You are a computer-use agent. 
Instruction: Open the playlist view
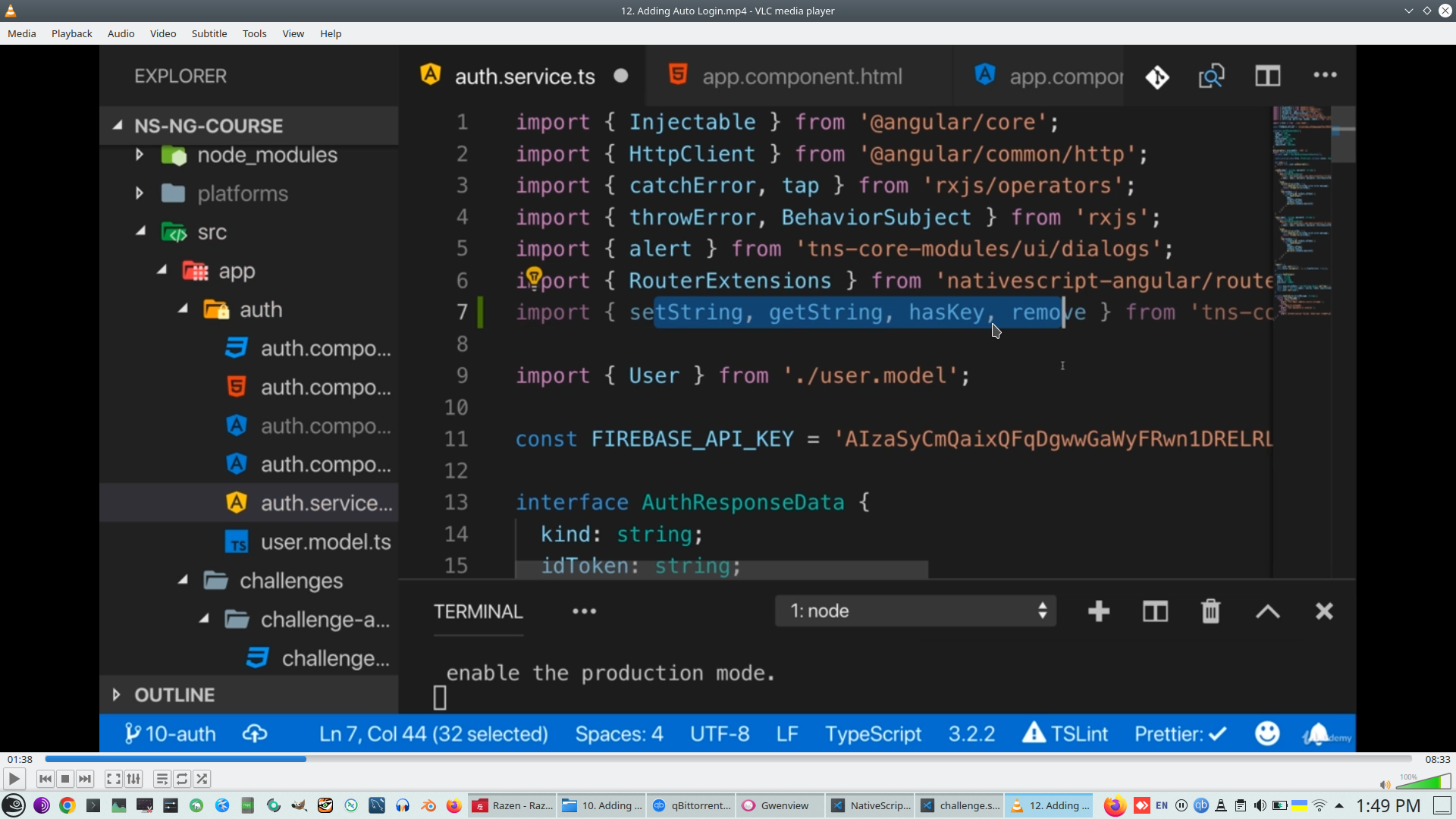tap(162, 779)
